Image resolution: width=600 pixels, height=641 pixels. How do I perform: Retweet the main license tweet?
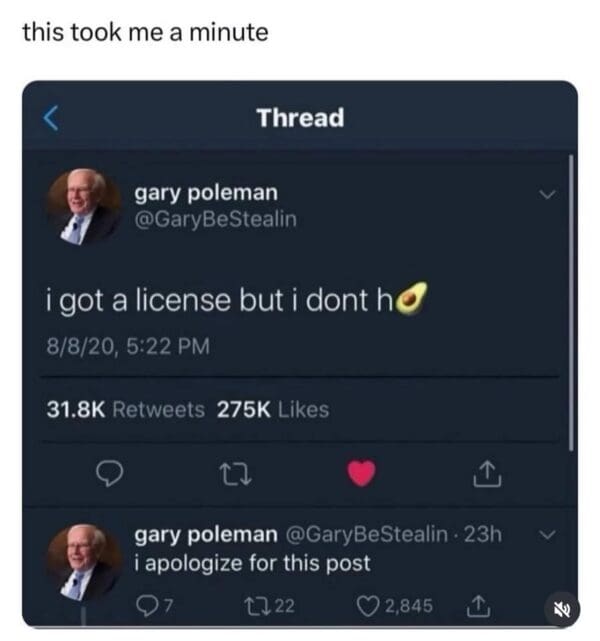click(x=235, y=474)
